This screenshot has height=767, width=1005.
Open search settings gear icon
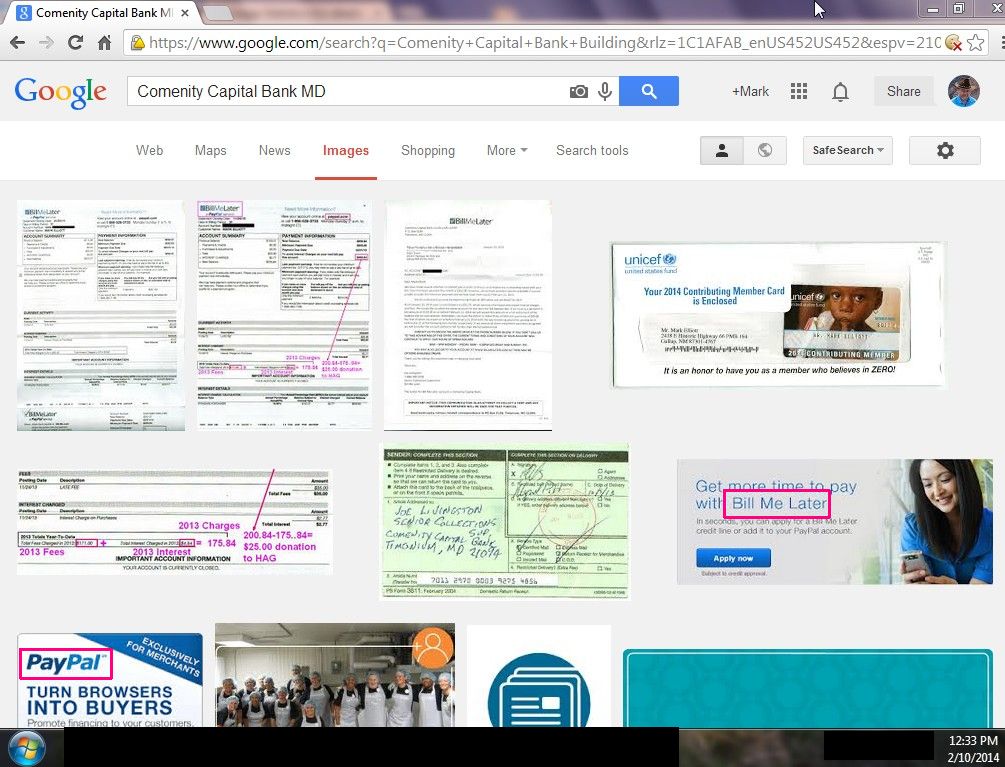pos(945,151)
